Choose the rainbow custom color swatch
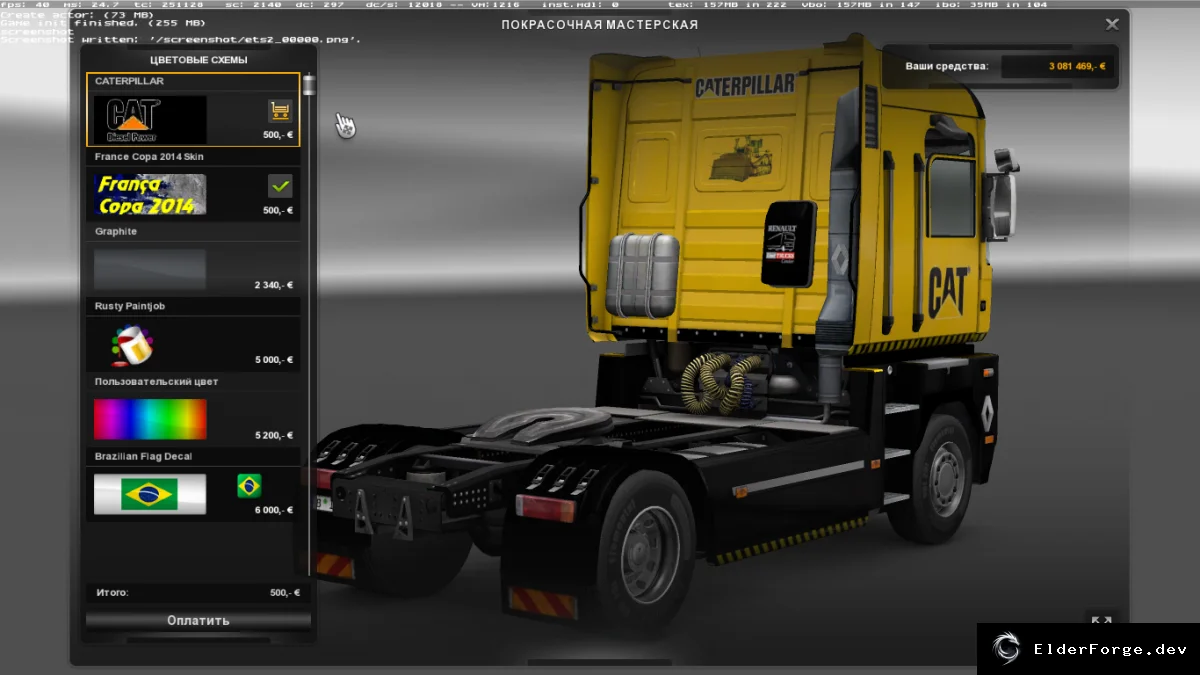The width and height of the screenshot is (1200, 675). (150, 419)
